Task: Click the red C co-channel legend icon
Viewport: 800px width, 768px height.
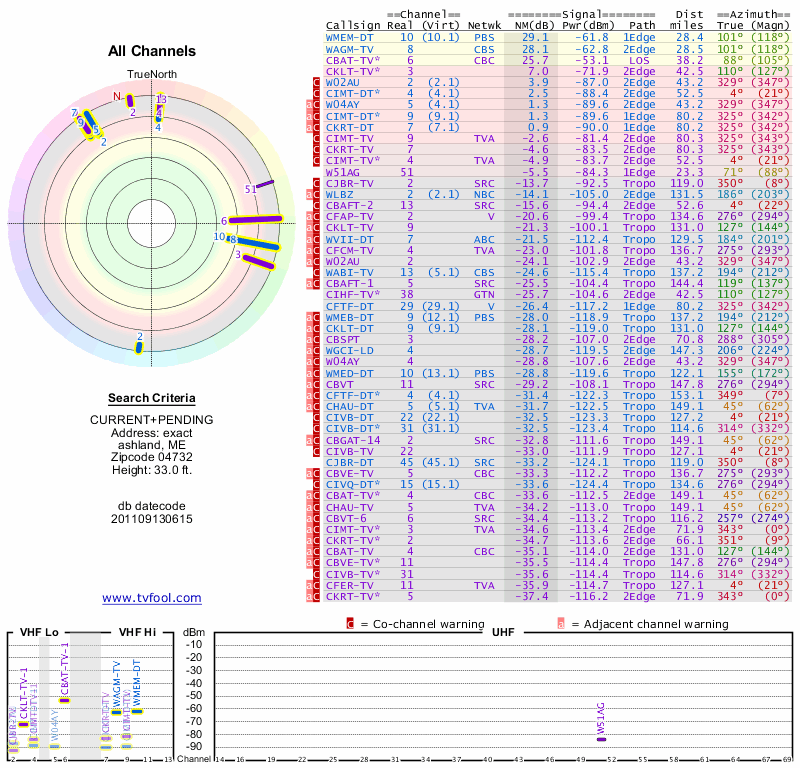Action: click(350, 623)
